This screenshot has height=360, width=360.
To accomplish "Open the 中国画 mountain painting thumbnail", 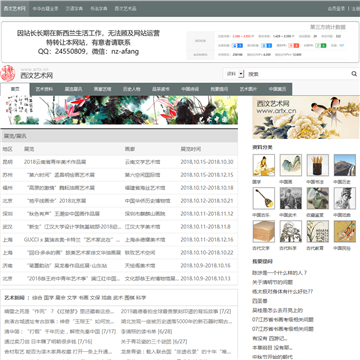I will 291,165.
